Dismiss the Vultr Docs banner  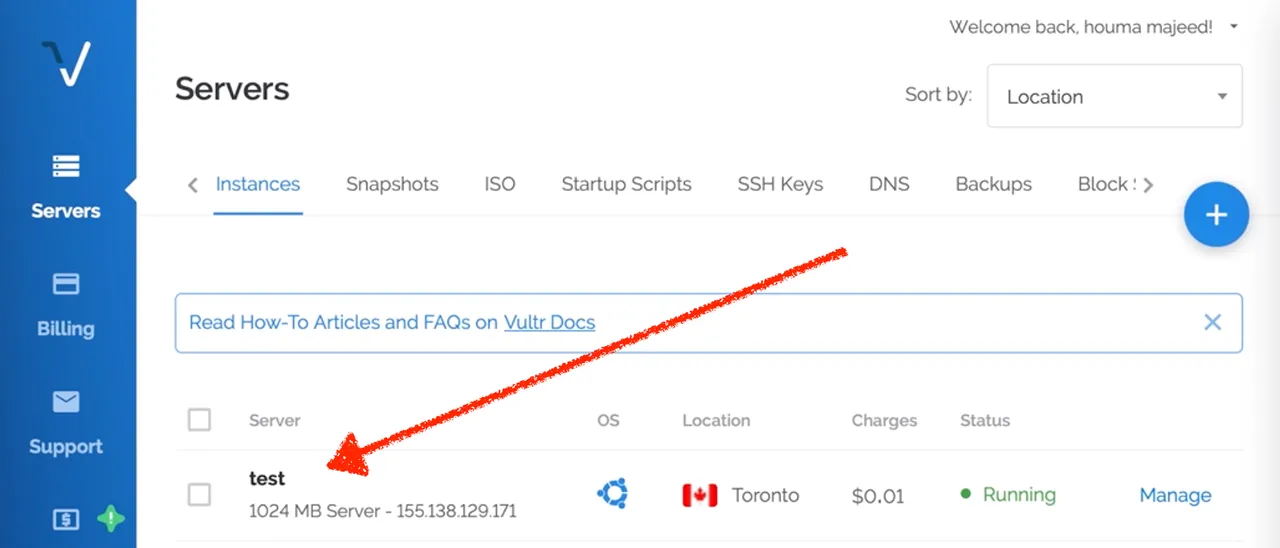coord(1212,322)
